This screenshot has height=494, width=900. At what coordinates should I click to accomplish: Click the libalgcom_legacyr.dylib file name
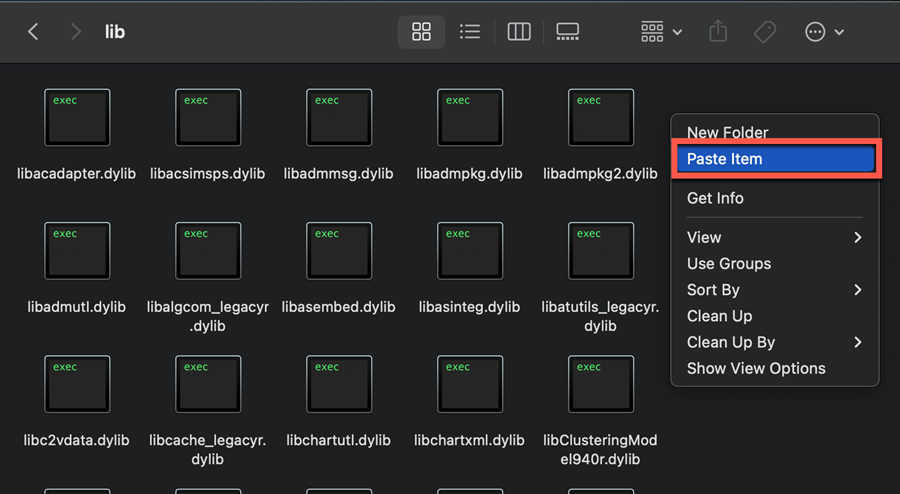(x=208, y=316)
